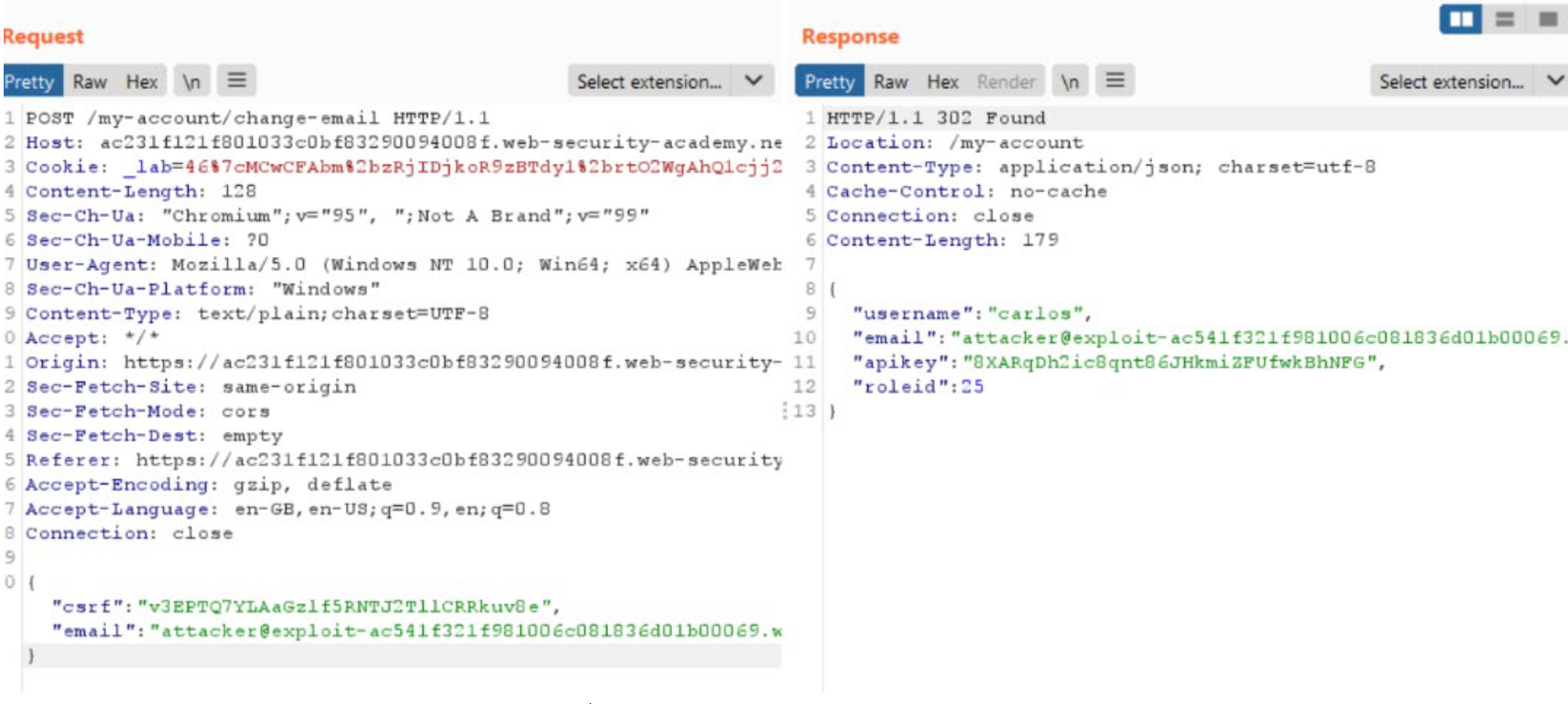Select Raw tab in Request panel
The height and width of the screenshot is (704, 1568).
90,81
